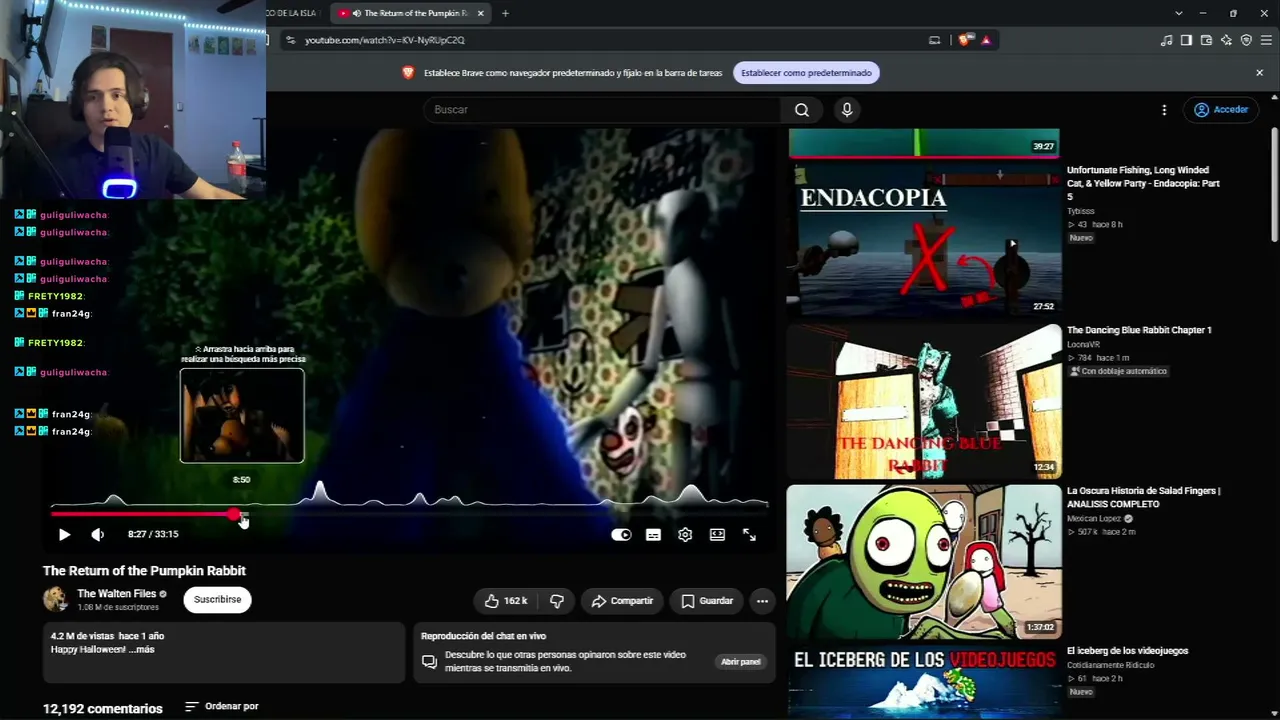
Task: Open the Endacopia Part 5 video thumbnail
Action: 924,240
